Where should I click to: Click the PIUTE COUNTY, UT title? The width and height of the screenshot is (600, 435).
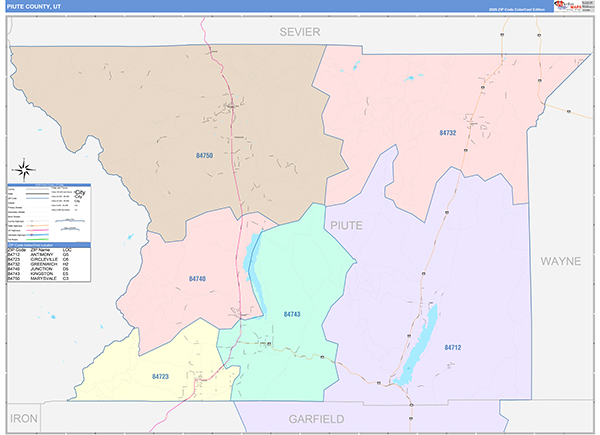tap(34, 7)
